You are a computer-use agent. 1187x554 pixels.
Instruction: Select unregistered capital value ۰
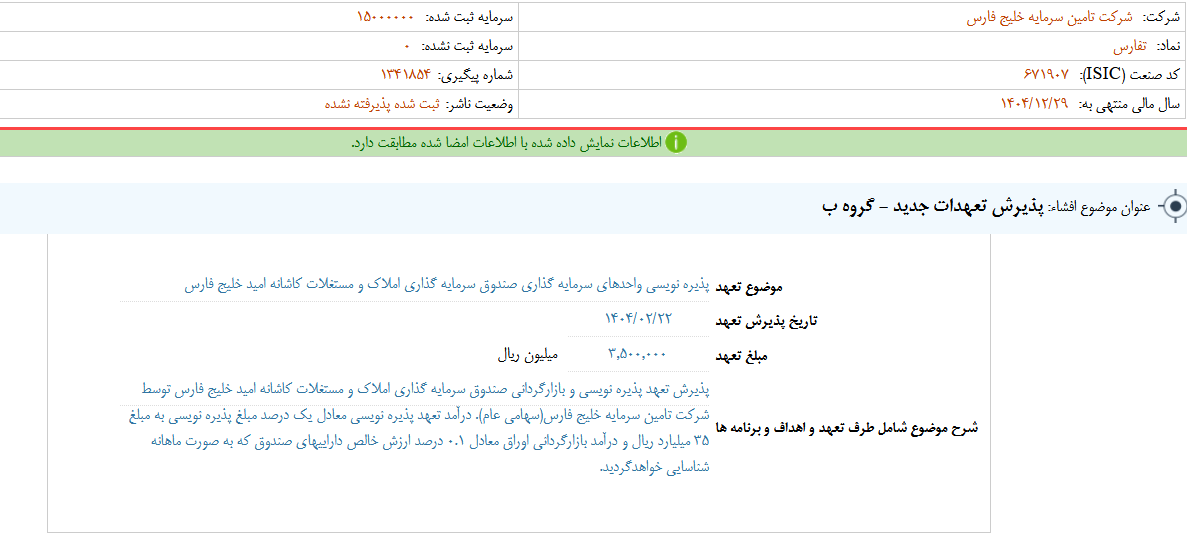407,46
